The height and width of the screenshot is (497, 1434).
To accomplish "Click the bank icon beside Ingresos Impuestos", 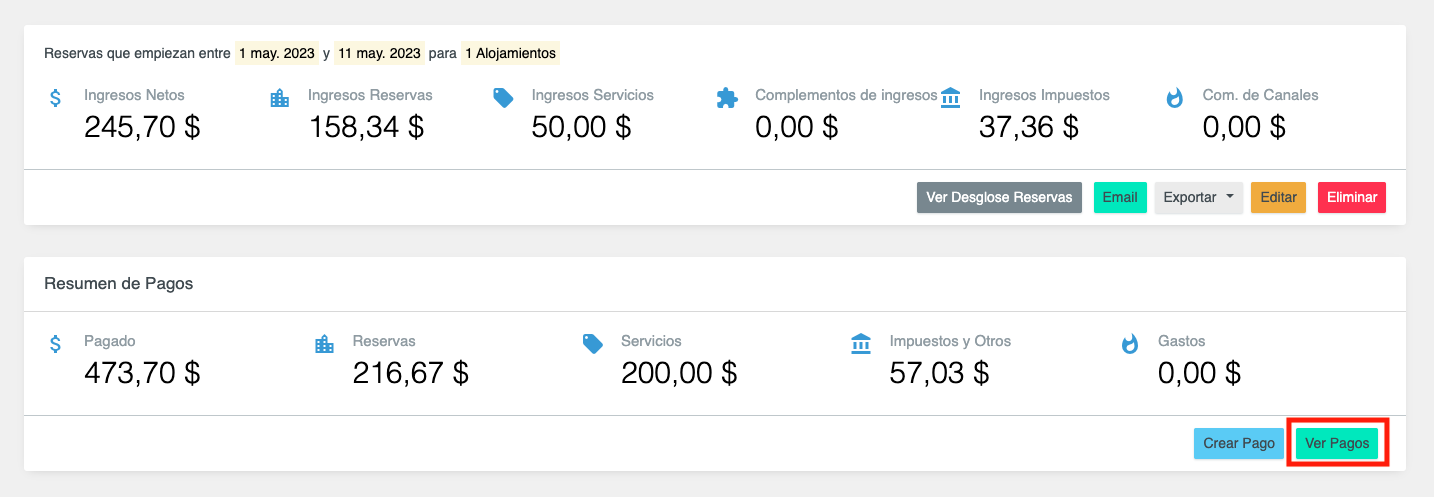I will (951, 98).
